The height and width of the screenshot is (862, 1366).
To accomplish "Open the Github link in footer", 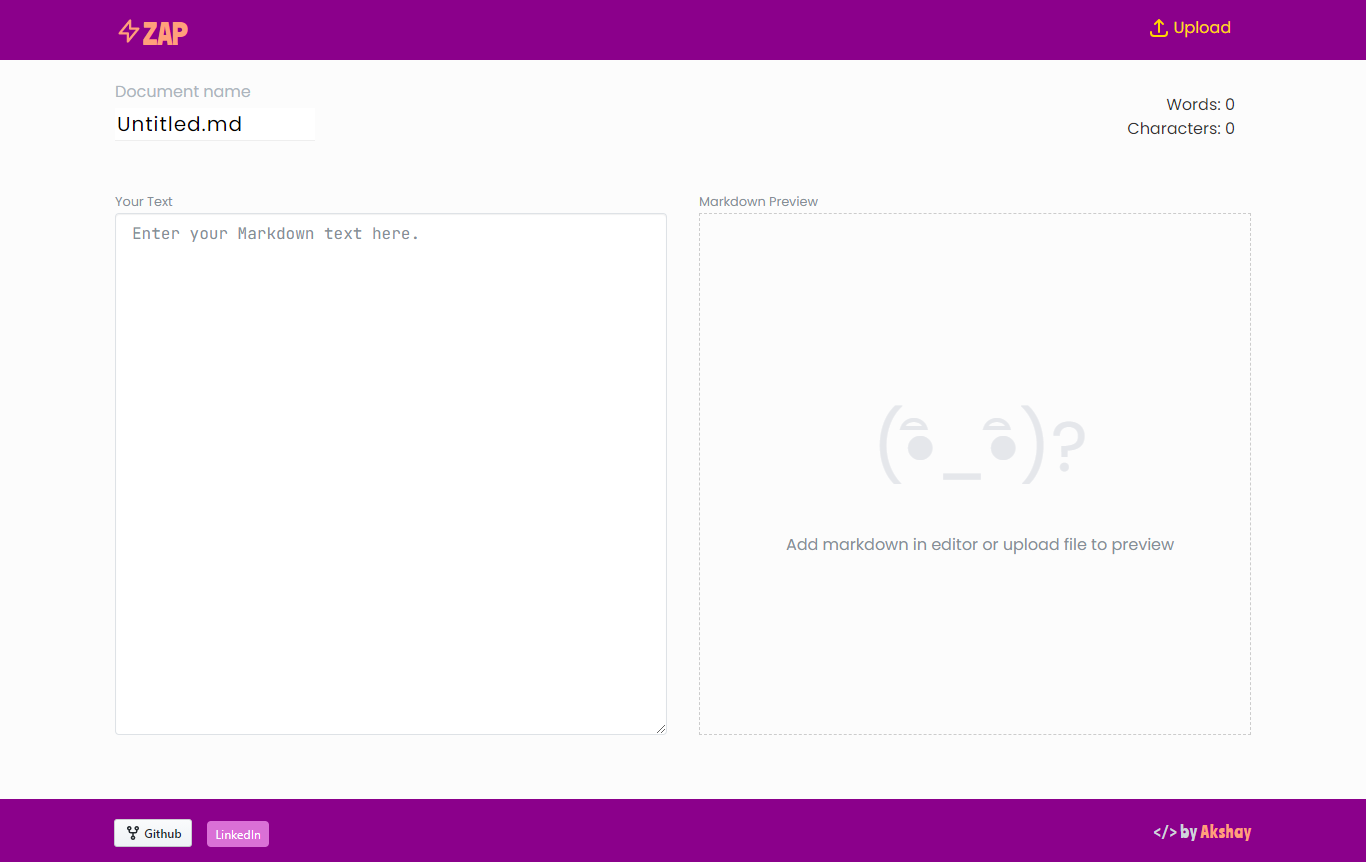I will tap(153, 833).
